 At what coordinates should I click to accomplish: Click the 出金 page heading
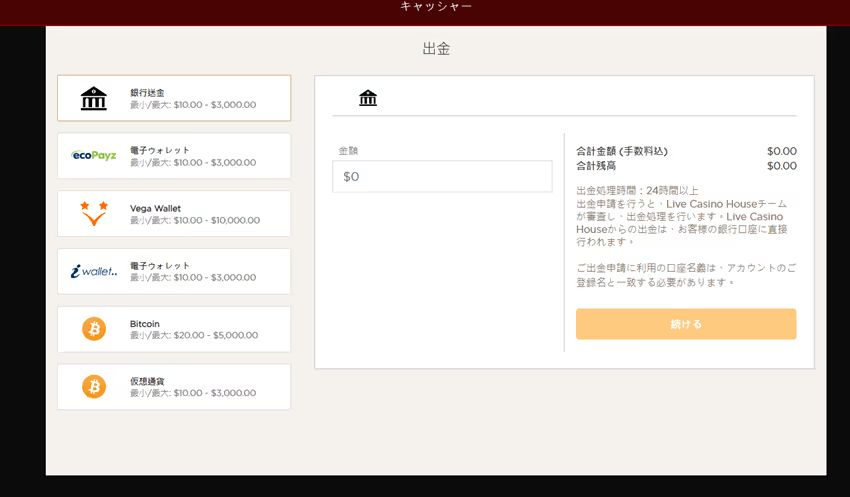(436, 49)
